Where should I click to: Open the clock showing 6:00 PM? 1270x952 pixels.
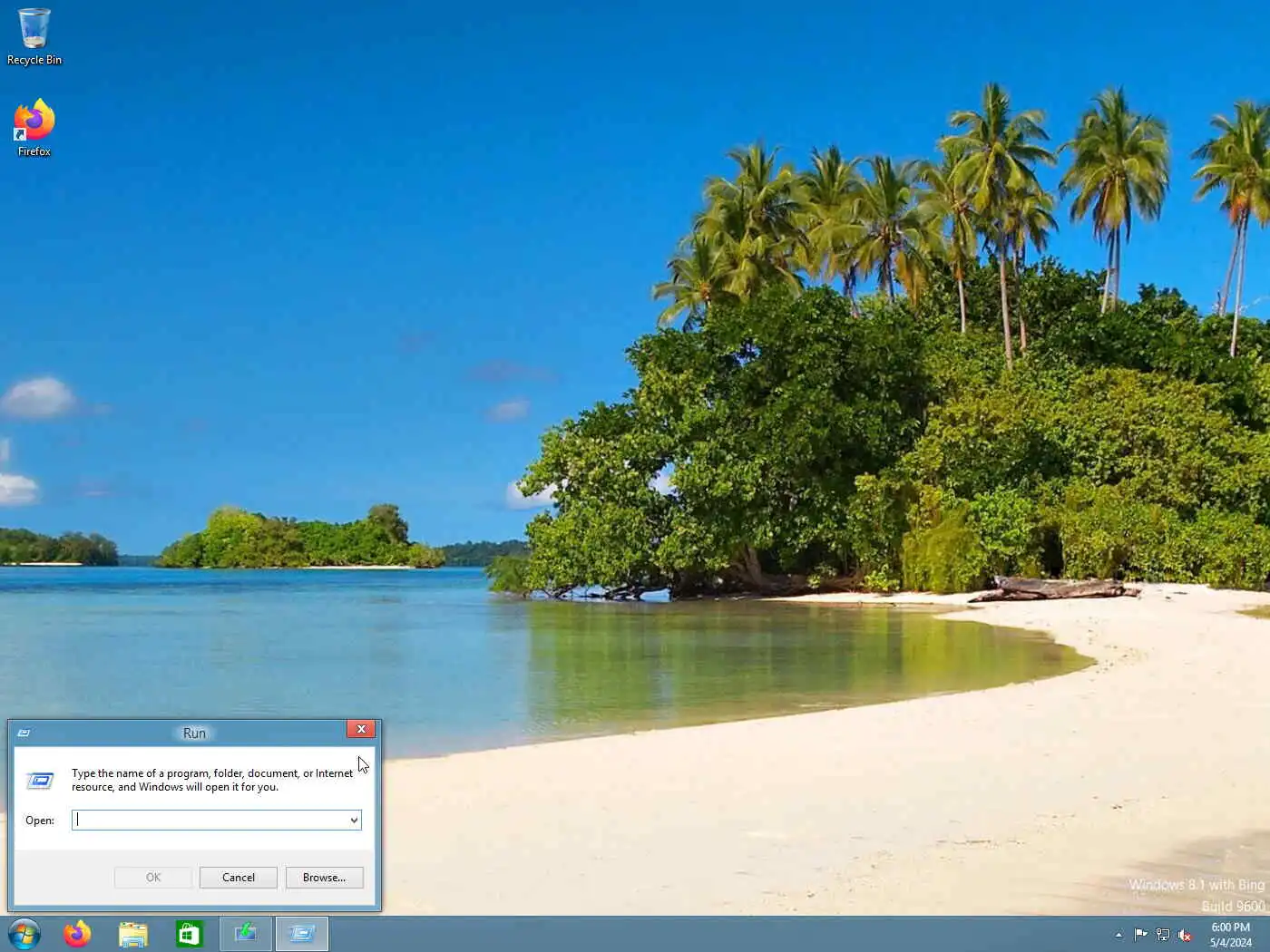pyautogui.click(x=1230, y=935)
